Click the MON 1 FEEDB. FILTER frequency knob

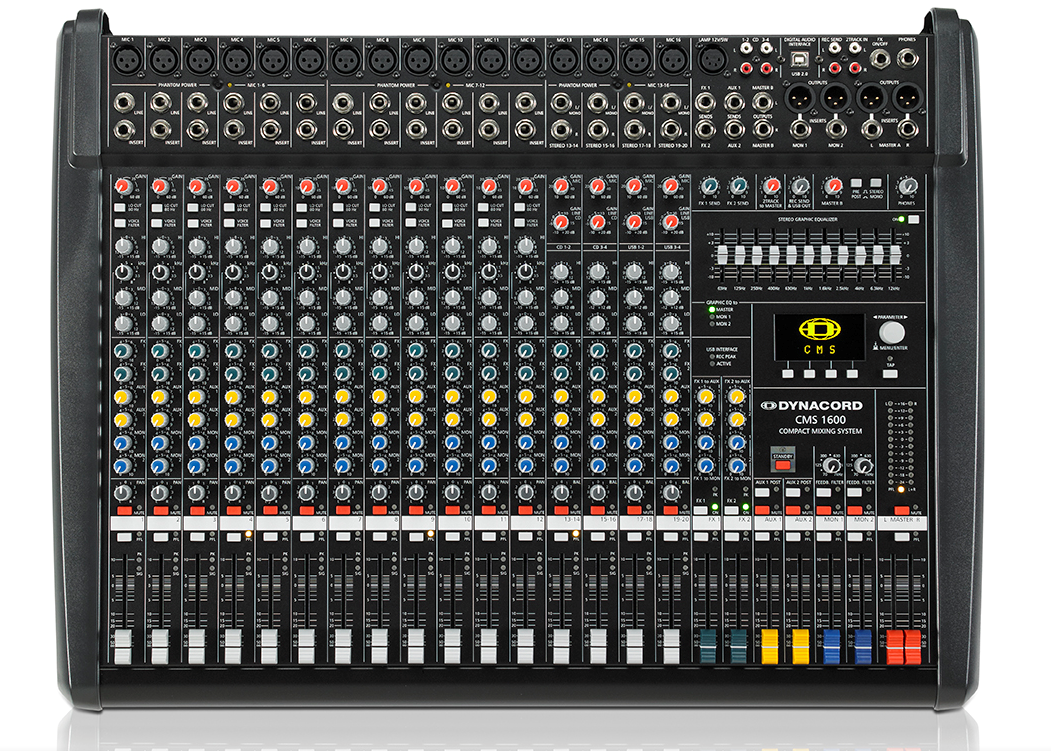(832, 465)
